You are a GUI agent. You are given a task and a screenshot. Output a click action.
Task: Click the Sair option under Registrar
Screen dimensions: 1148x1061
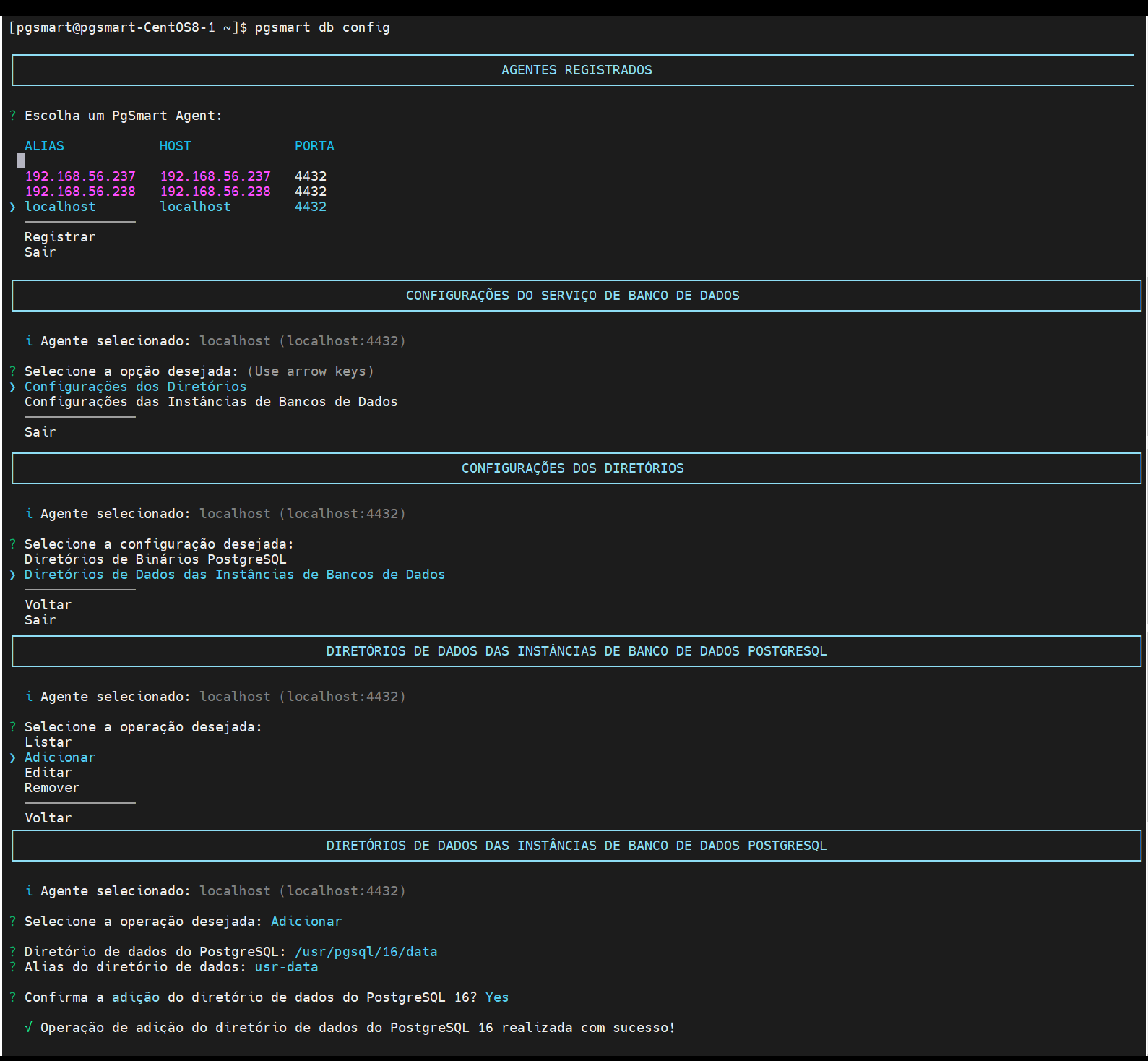click(x=40, y=252)
